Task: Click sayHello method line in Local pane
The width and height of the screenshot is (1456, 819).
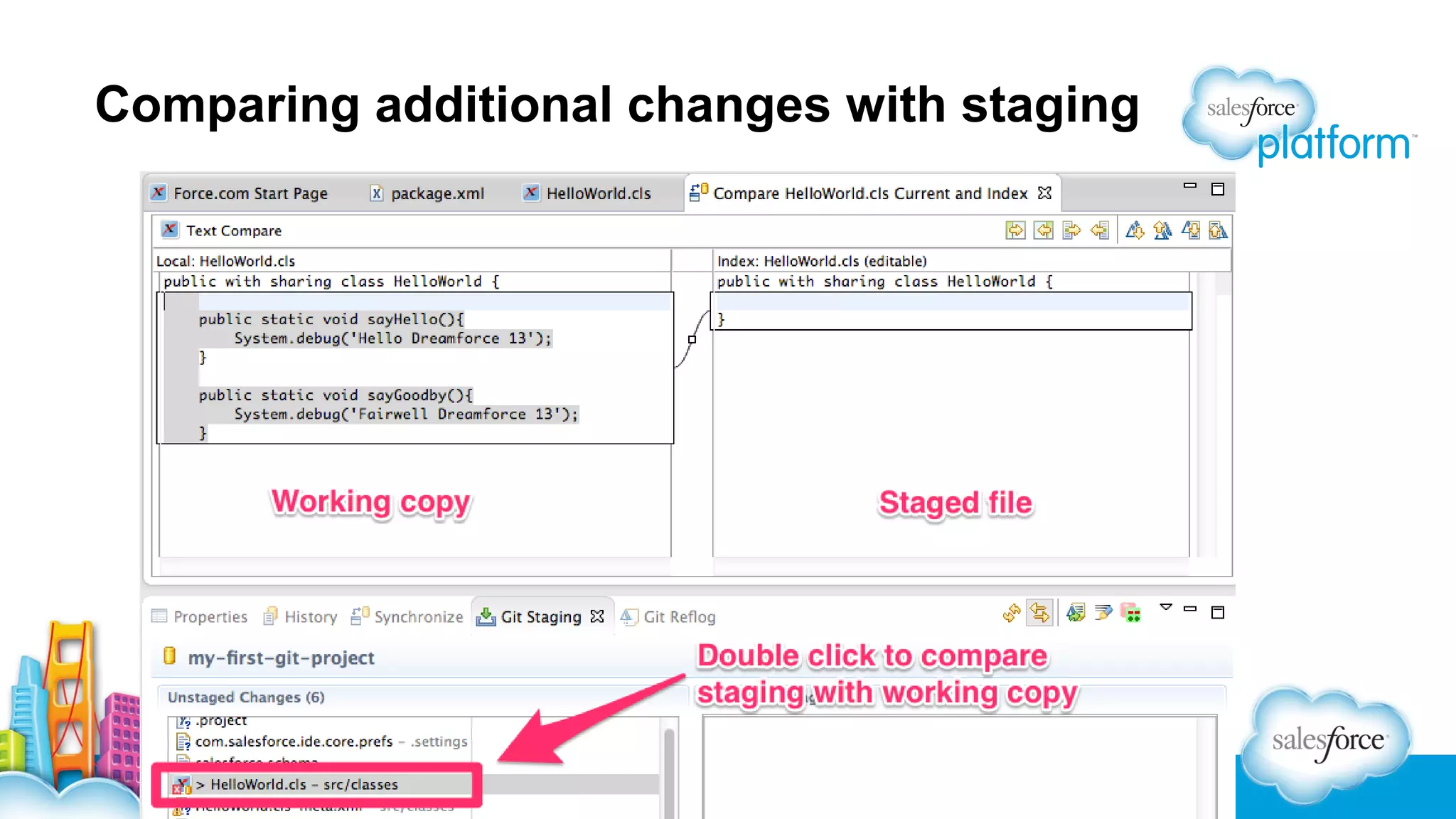Action: click(331, 319)
